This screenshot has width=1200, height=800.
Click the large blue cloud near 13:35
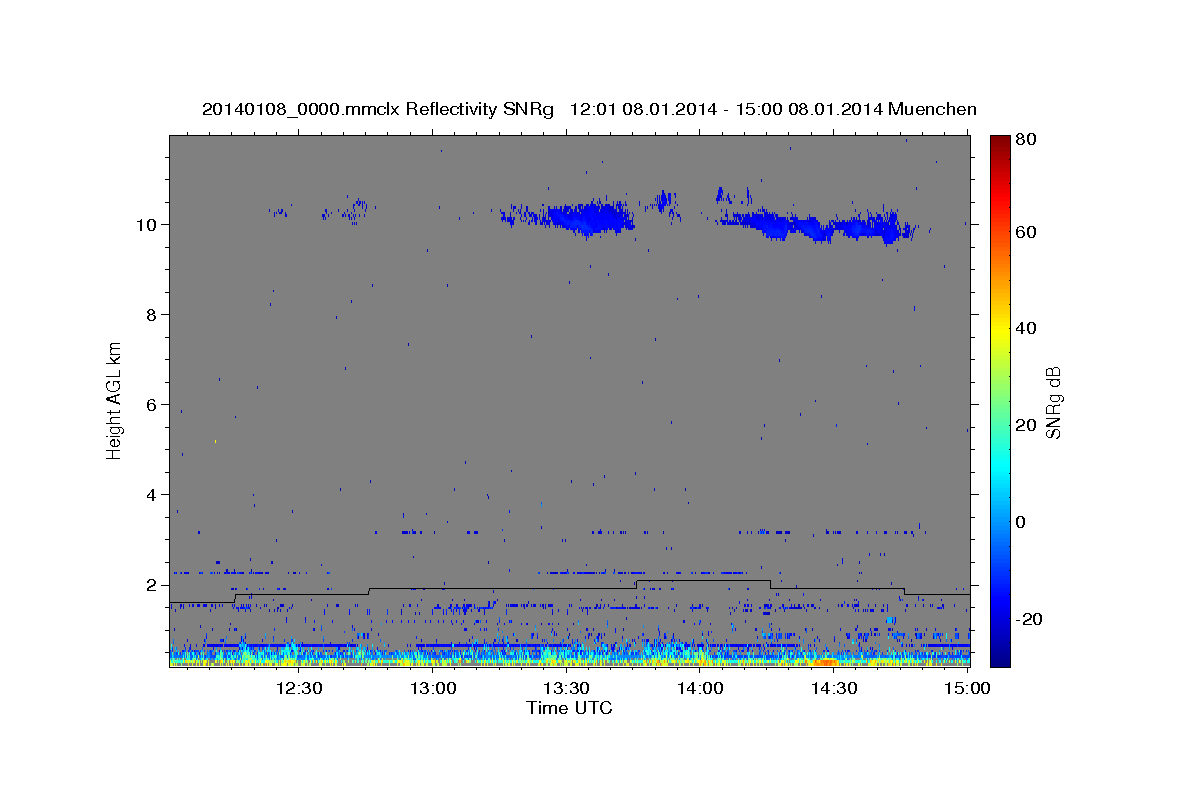590,217
